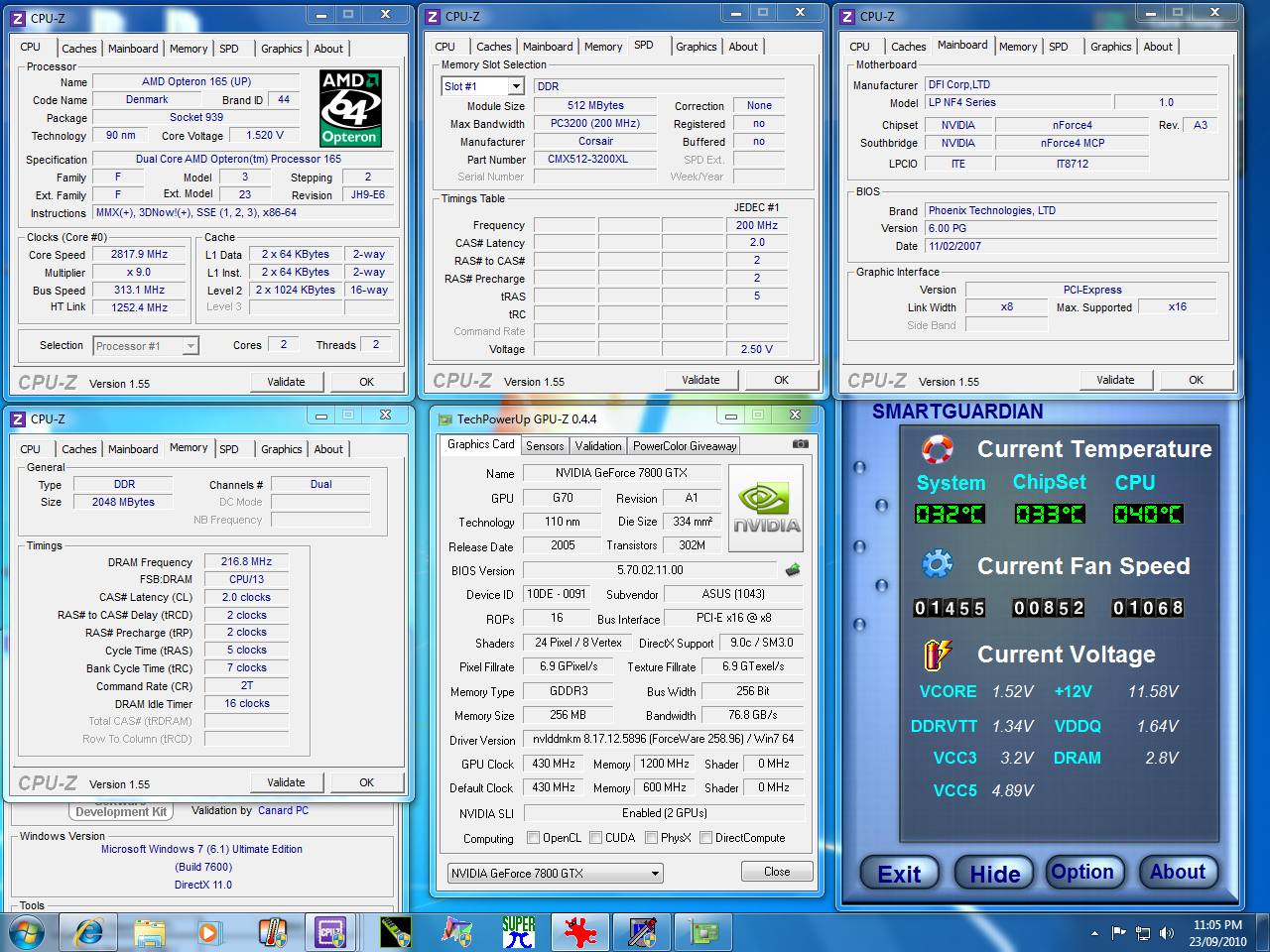Click the SmartGuardian About button
1270x952 pixels.
point(1178,872)
